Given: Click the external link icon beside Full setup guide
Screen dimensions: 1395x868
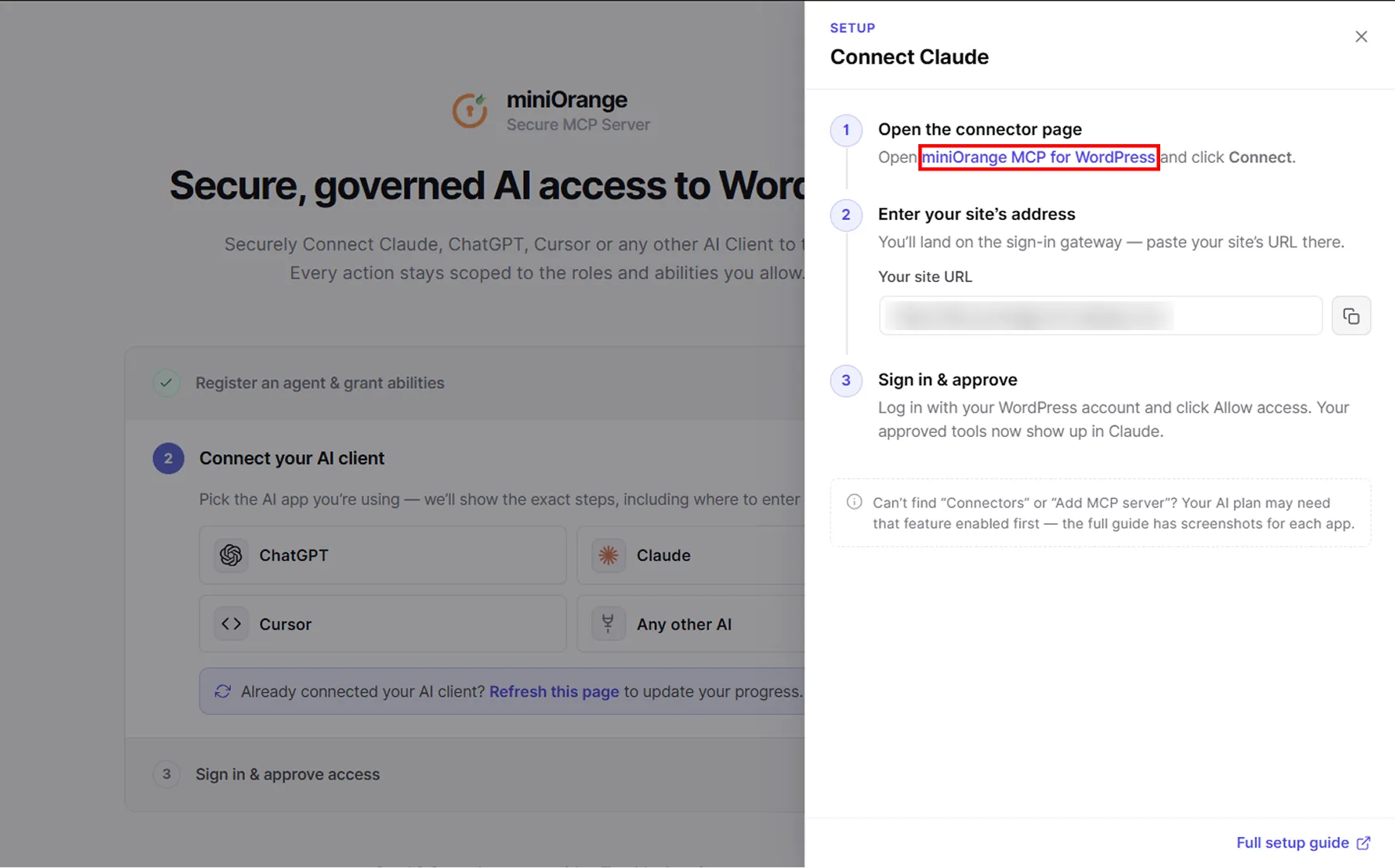Looking at the screenshot, I should click(1363, 843).
